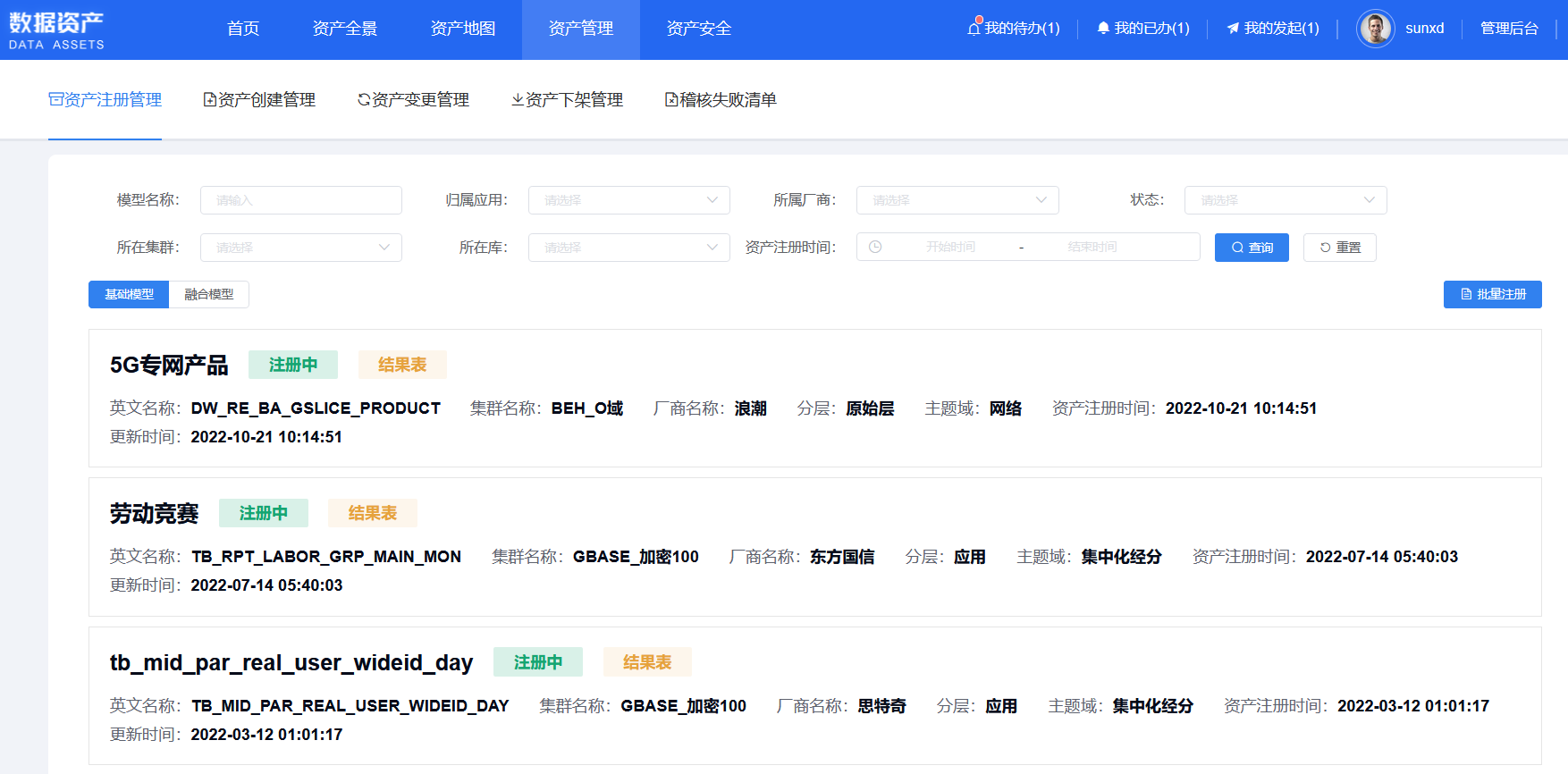Expand the 归属应用 dropdown
Screen dimensions: 1568x774
[629, 200]
